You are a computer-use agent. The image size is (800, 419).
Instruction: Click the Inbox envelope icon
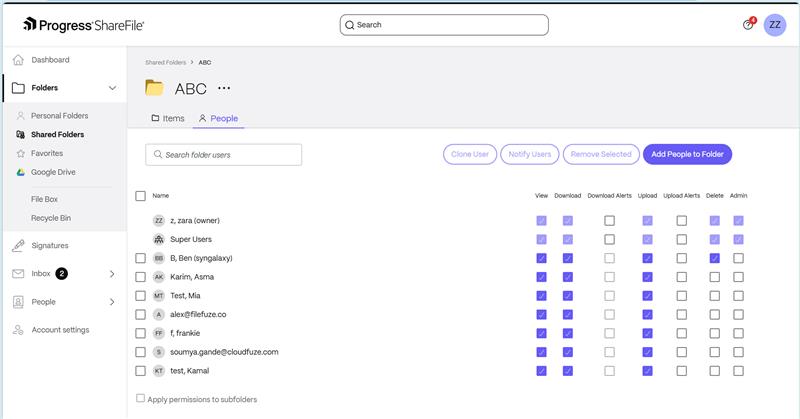(x=18, y=274)
